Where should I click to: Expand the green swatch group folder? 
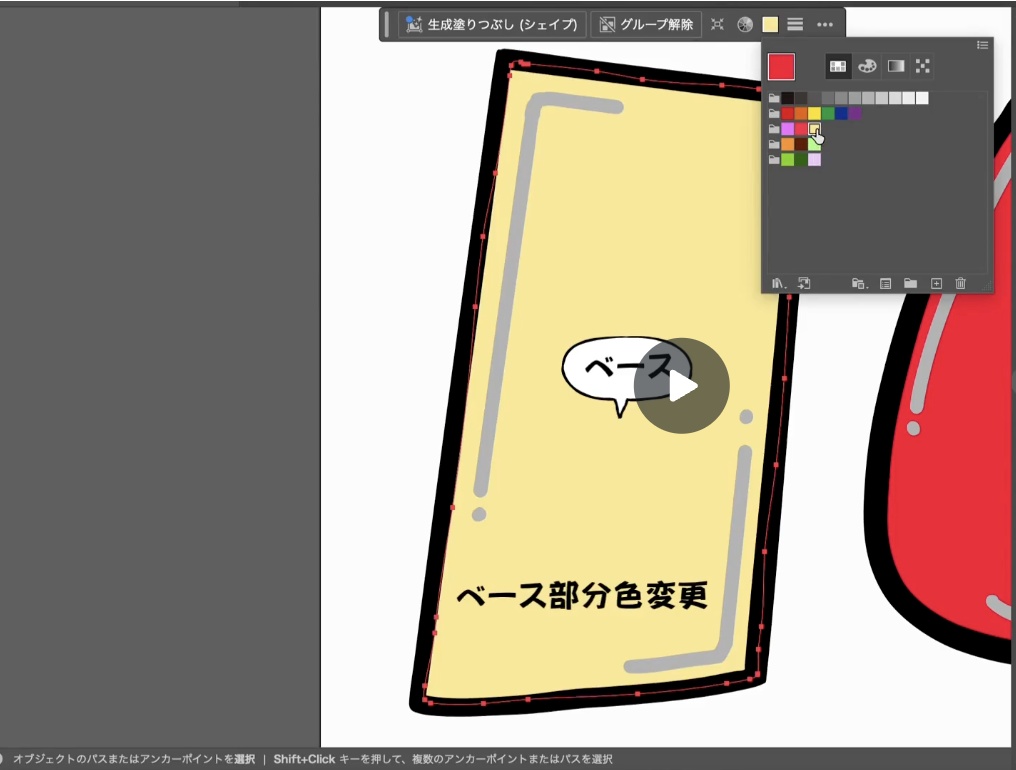[774, 158]
